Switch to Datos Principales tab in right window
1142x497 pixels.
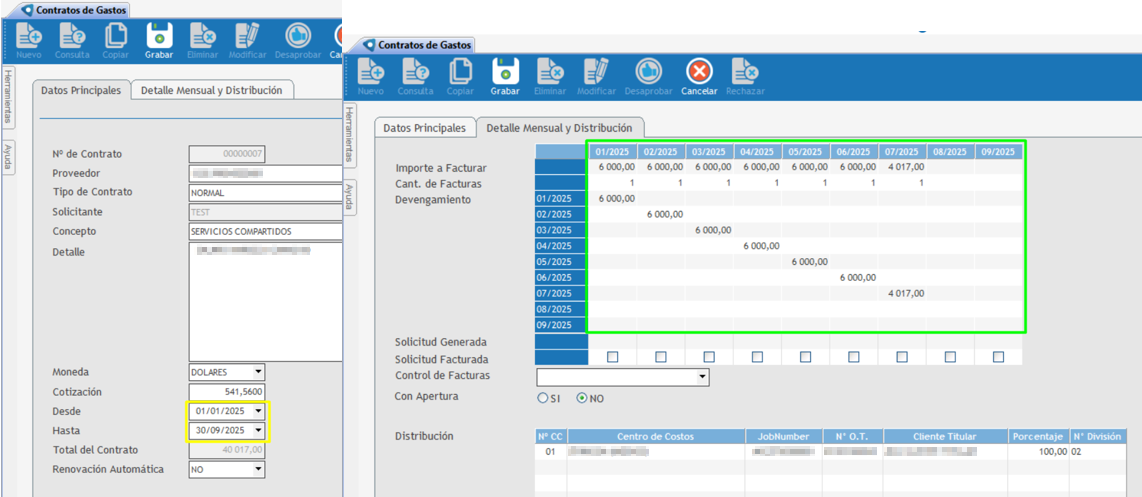[x=424, y=128]
